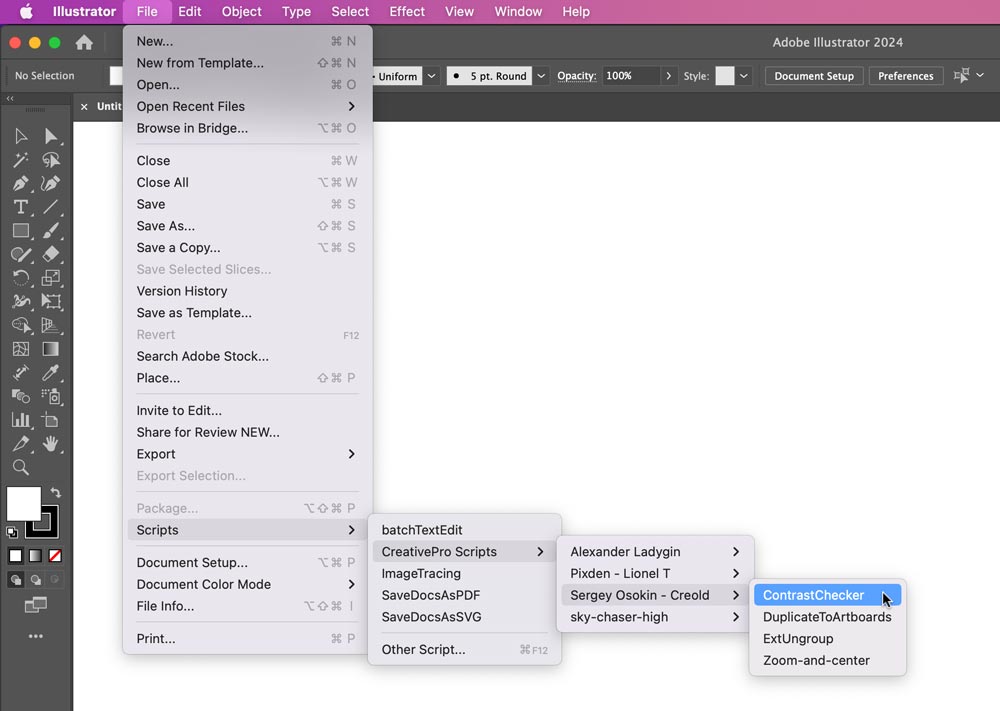Select the Warp tool
The height and width of the screenshot is (711, 1000).
(x=20, y=302)
